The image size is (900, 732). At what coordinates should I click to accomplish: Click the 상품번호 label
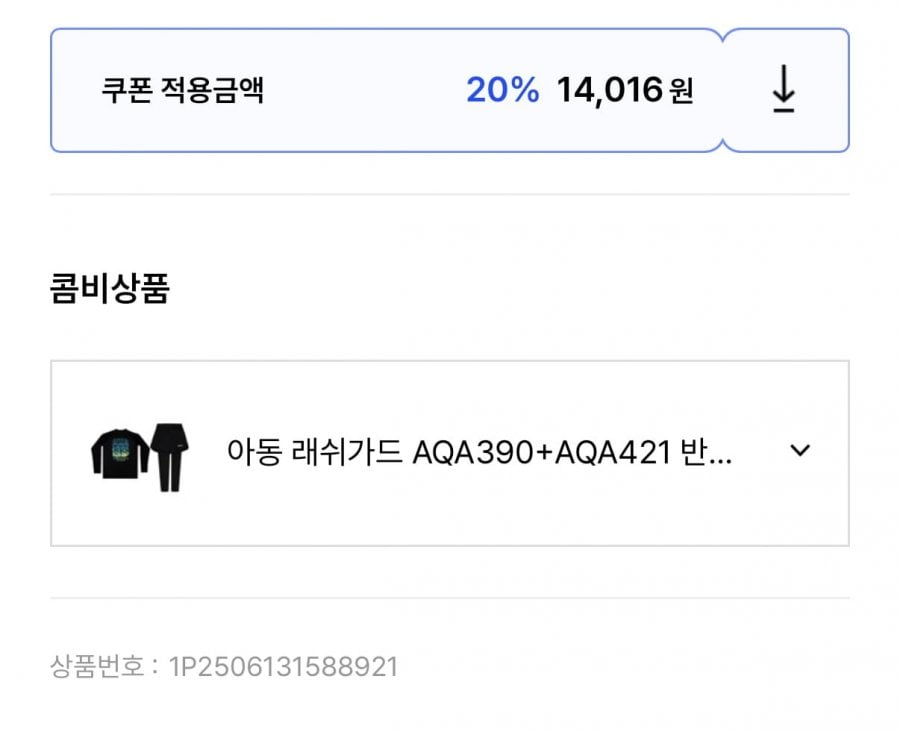coord(97,667)
